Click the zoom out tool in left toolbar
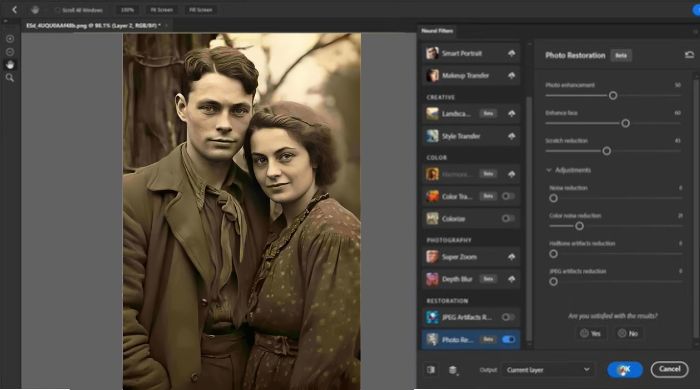This screenshot has height=390, width=700. tap(10, 52)
